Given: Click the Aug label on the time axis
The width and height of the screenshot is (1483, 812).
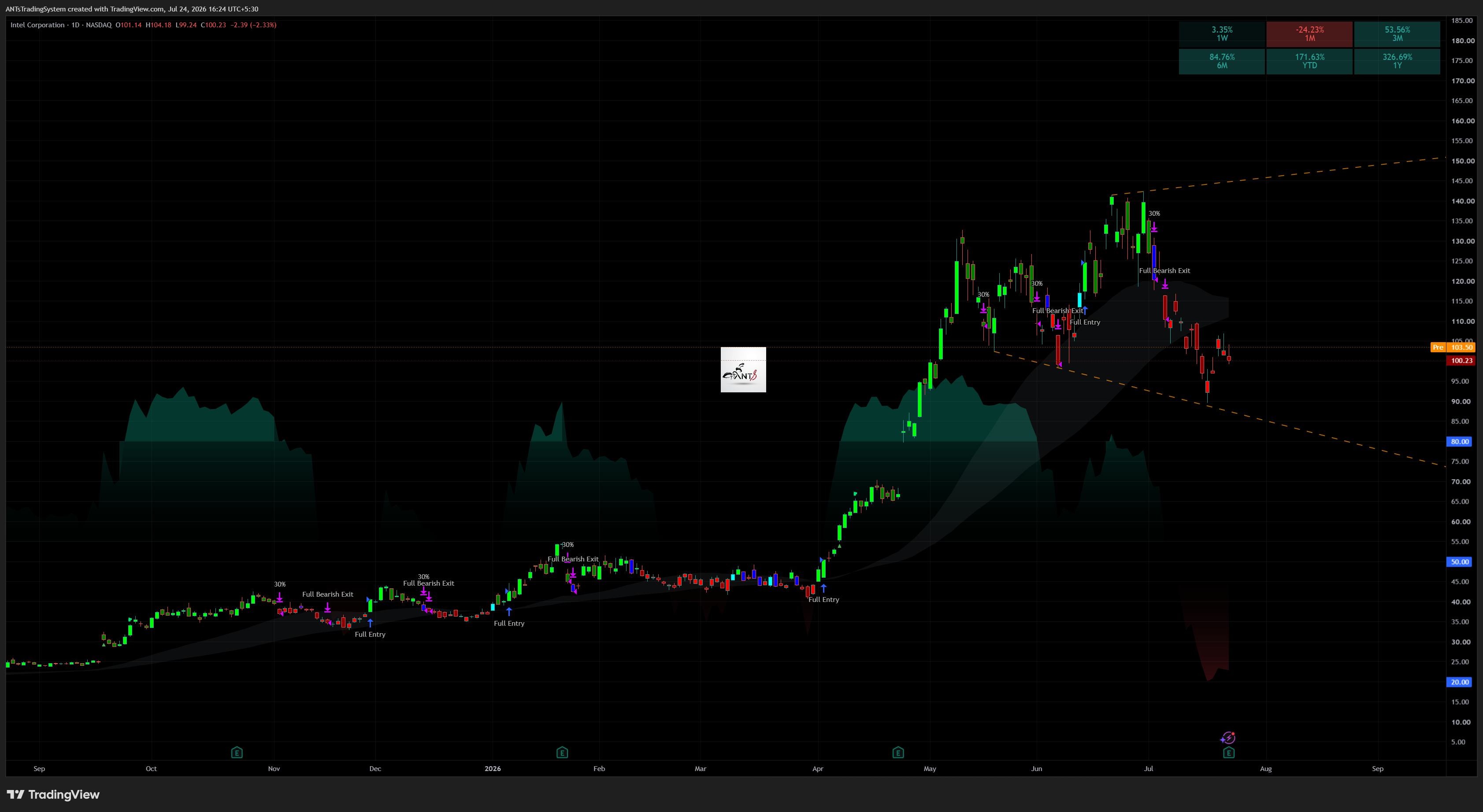Looking at the screenshot, I should [1265, 768].
